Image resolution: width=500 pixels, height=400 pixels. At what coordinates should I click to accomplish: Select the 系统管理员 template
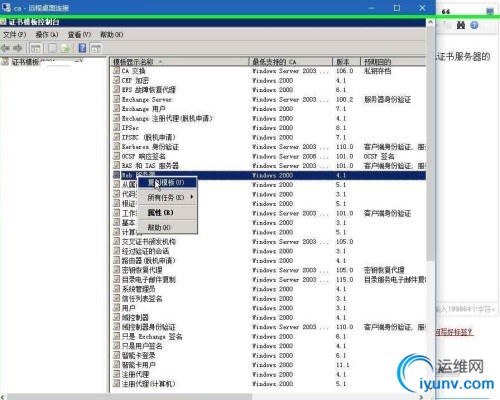[x=138, y=289]
